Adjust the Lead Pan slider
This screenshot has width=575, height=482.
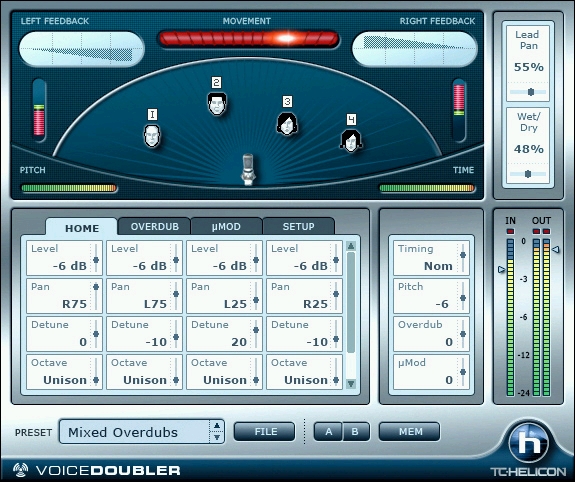click(x=528, y=92)
